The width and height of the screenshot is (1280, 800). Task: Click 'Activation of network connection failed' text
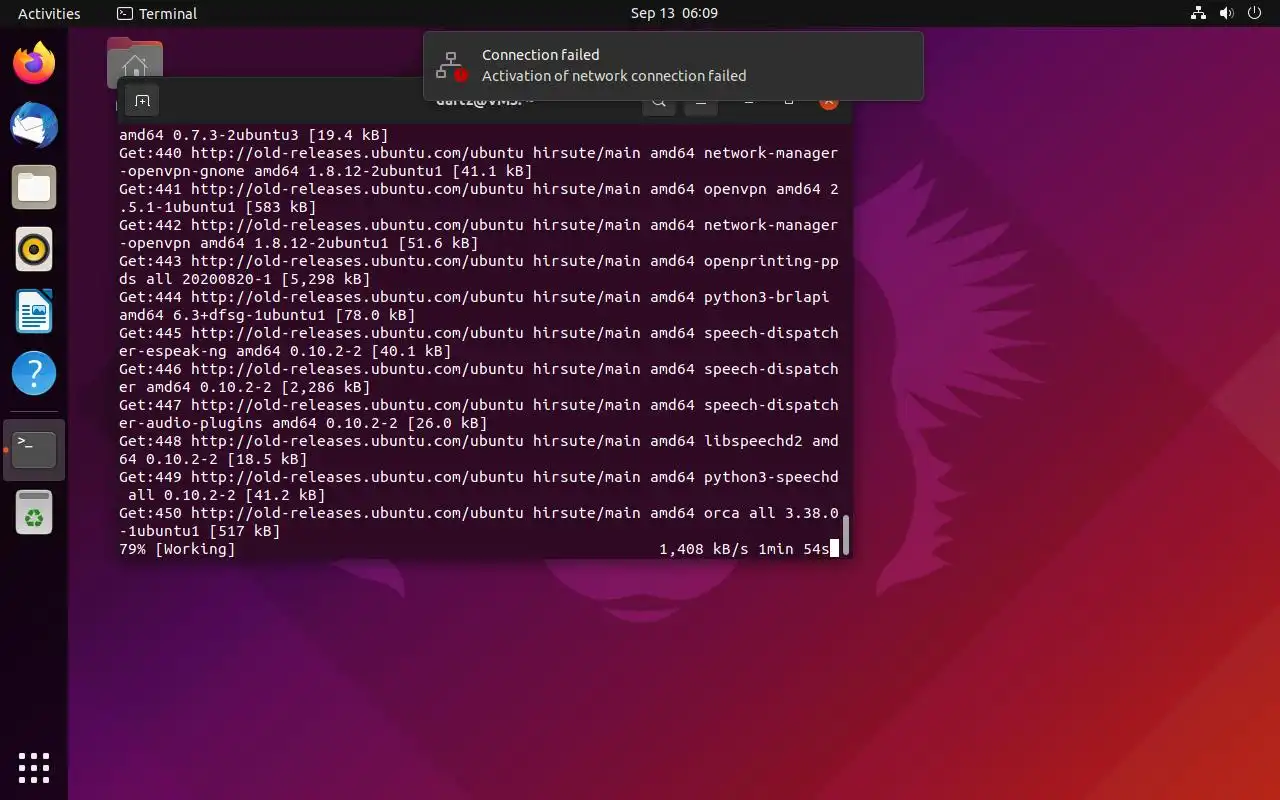click(614, 76)
